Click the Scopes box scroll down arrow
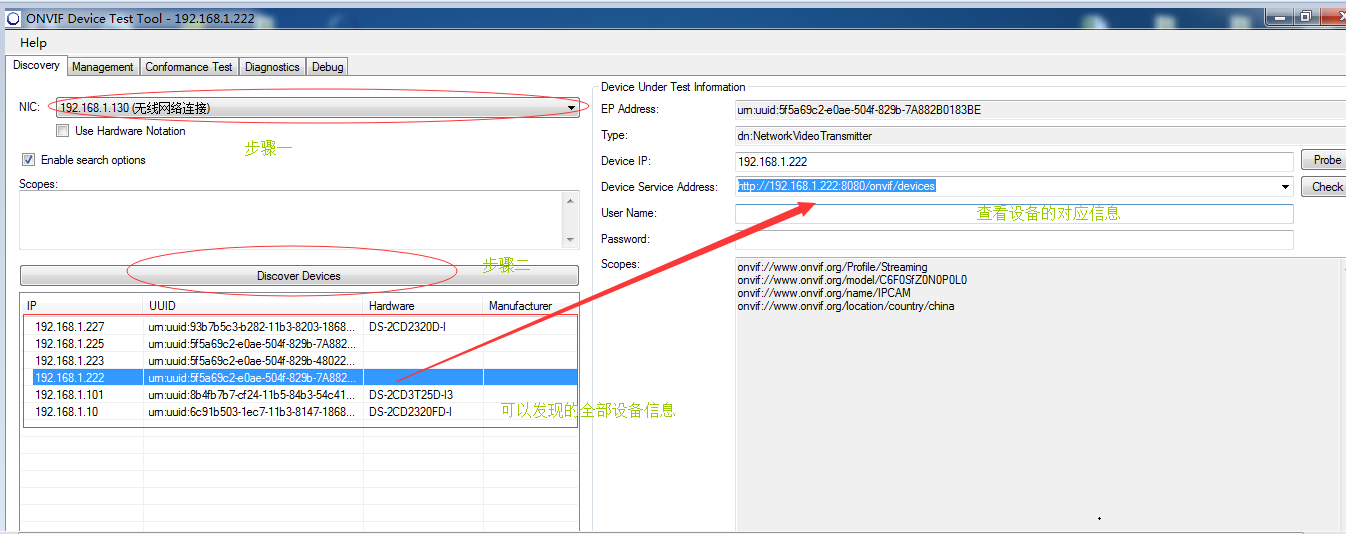This screenshot has width=1346, height=534. (x=571, y=240)
